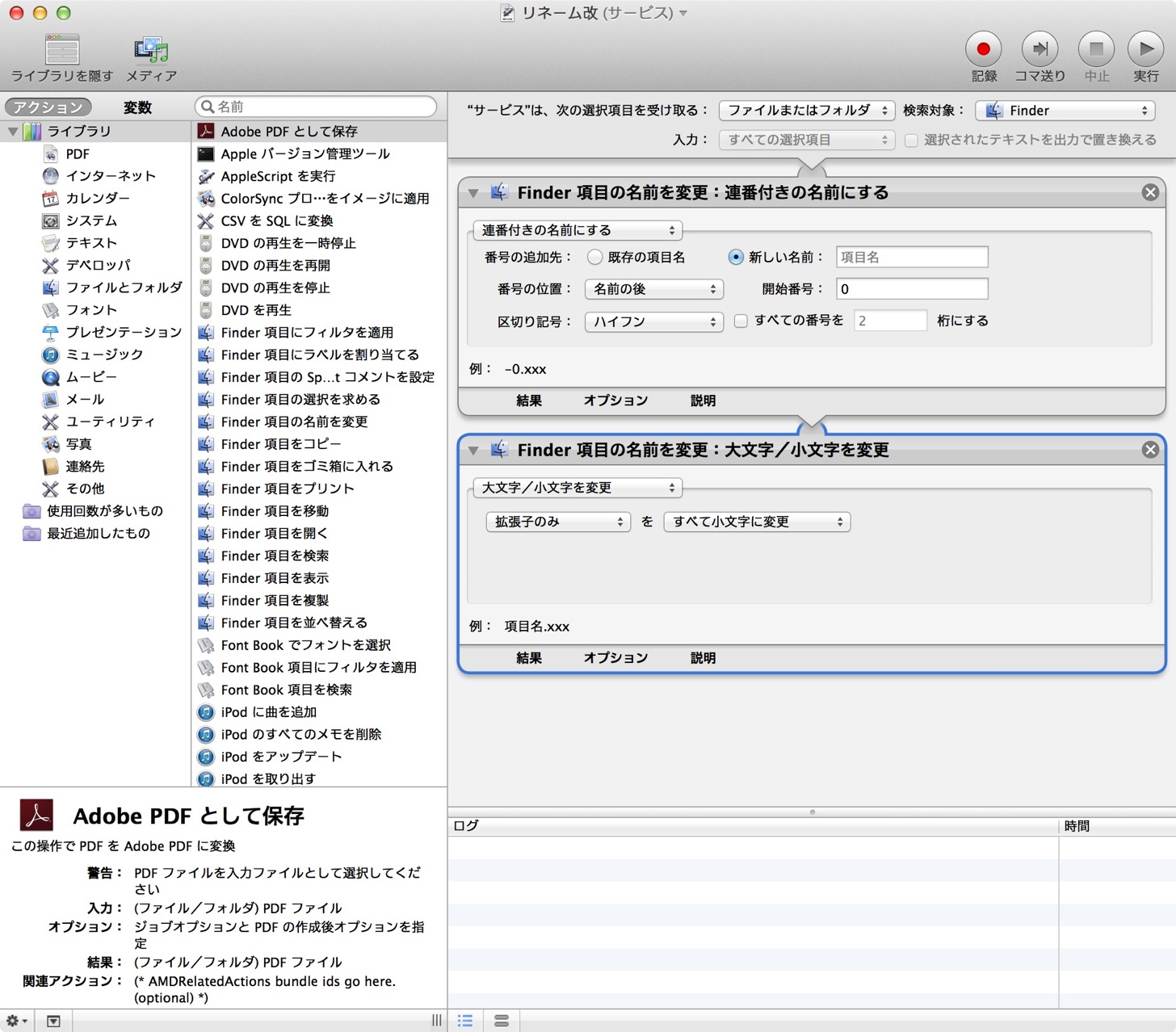
Task: Select the CSV を SQL に変換 action
Action: [319, 221]
